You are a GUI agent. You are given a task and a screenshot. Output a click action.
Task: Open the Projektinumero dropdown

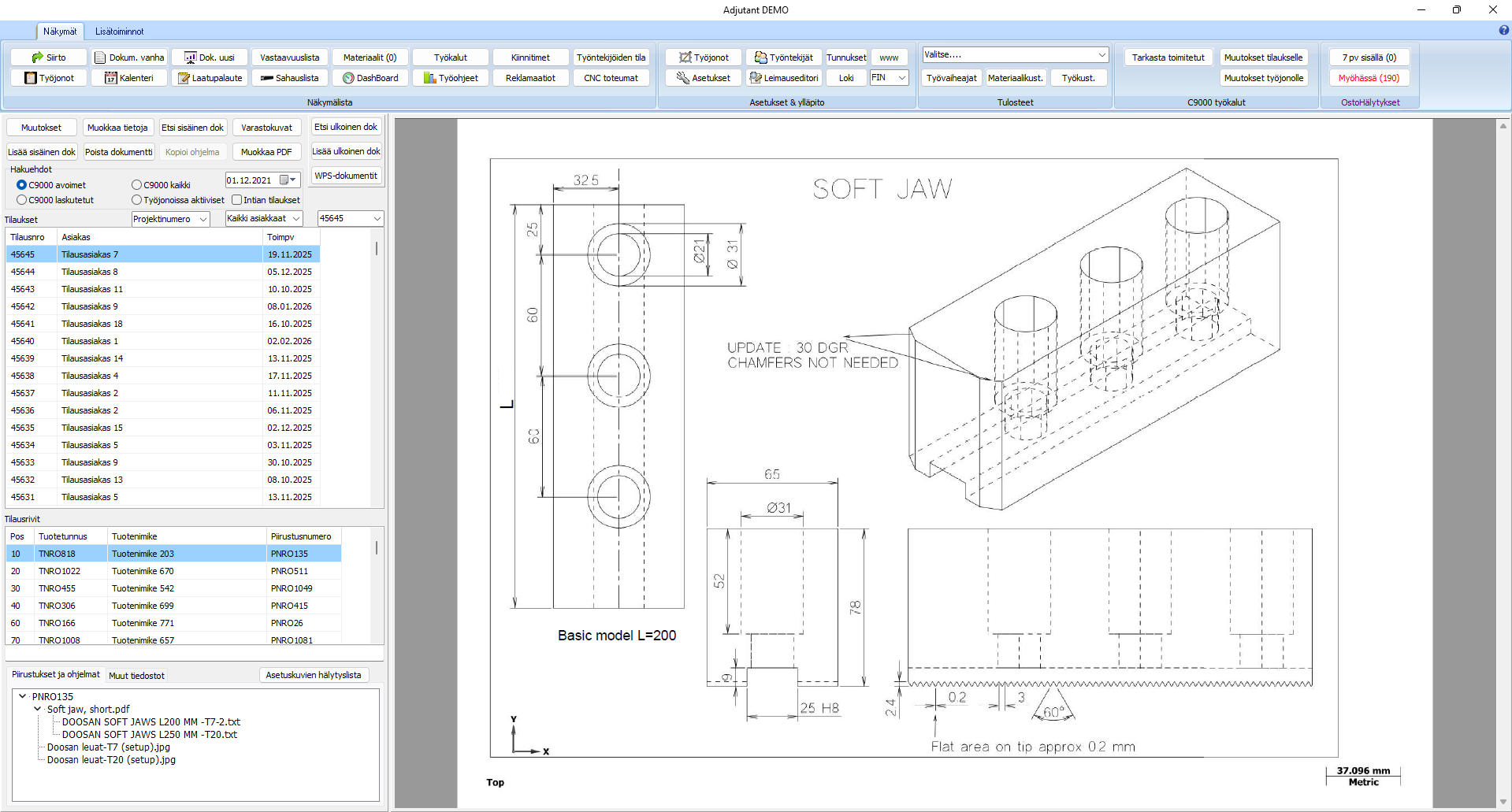point(170,219)
